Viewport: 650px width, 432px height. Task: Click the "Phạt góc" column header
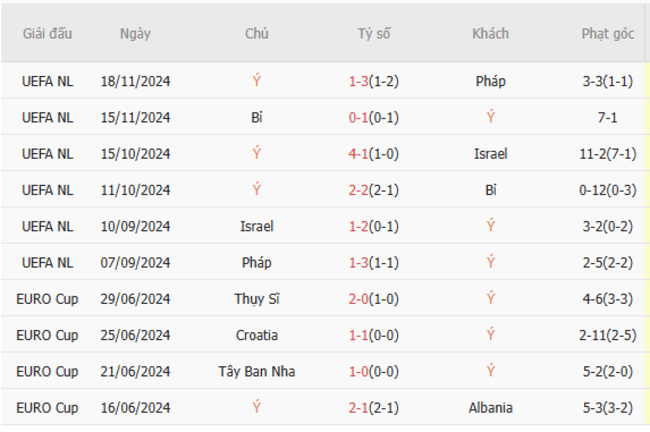[607, 33]
